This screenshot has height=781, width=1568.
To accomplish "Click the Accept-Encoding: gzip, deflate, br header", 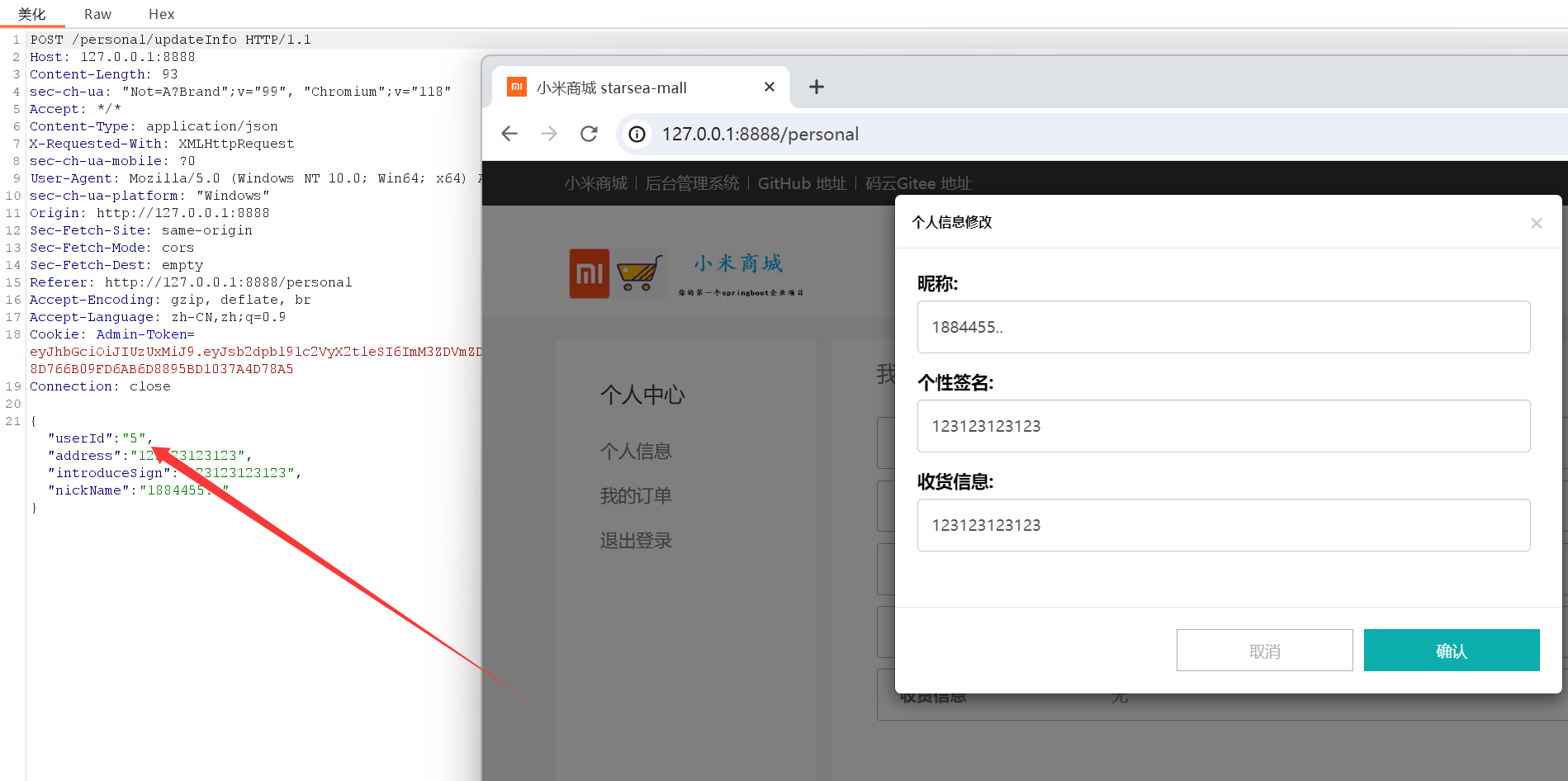I will 170,300.
